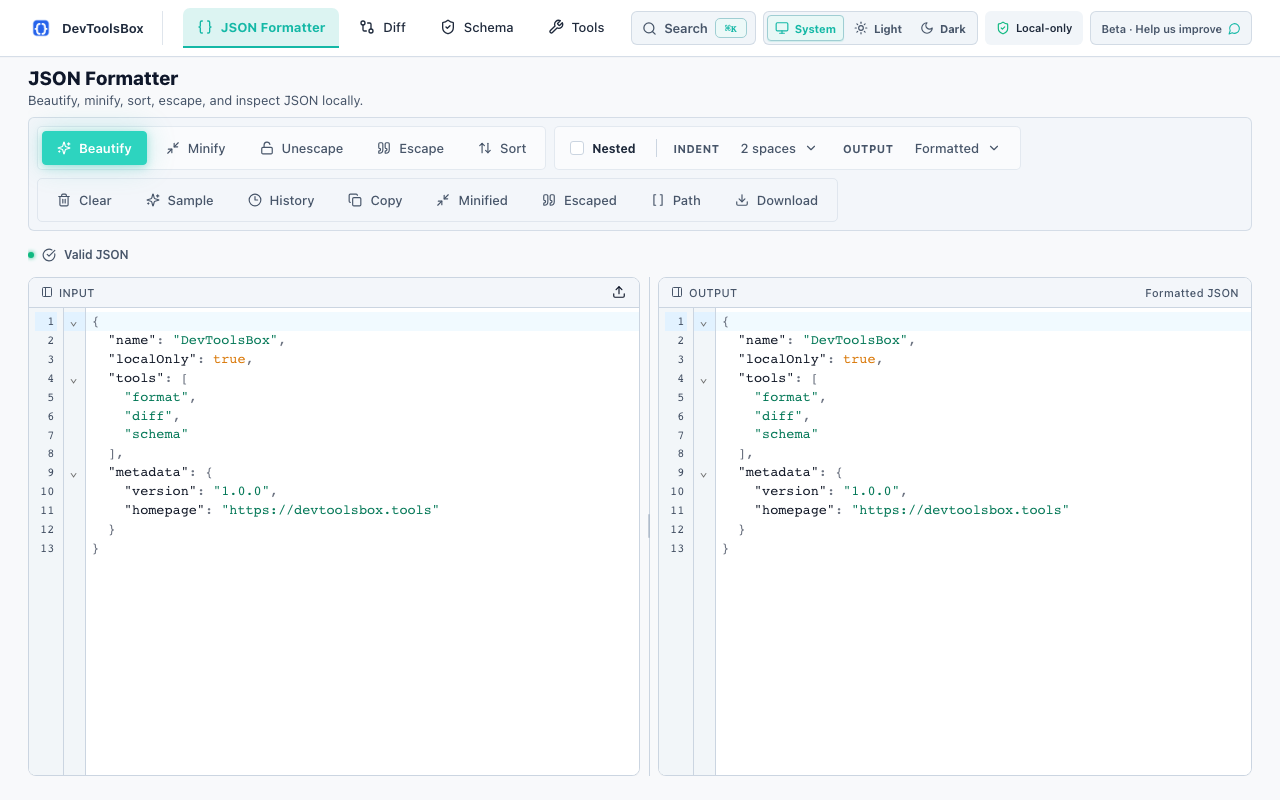Go to the Tools tab
Image resolution: width=1280 pixels, height=800 pixels.
(x=577, y=28)
